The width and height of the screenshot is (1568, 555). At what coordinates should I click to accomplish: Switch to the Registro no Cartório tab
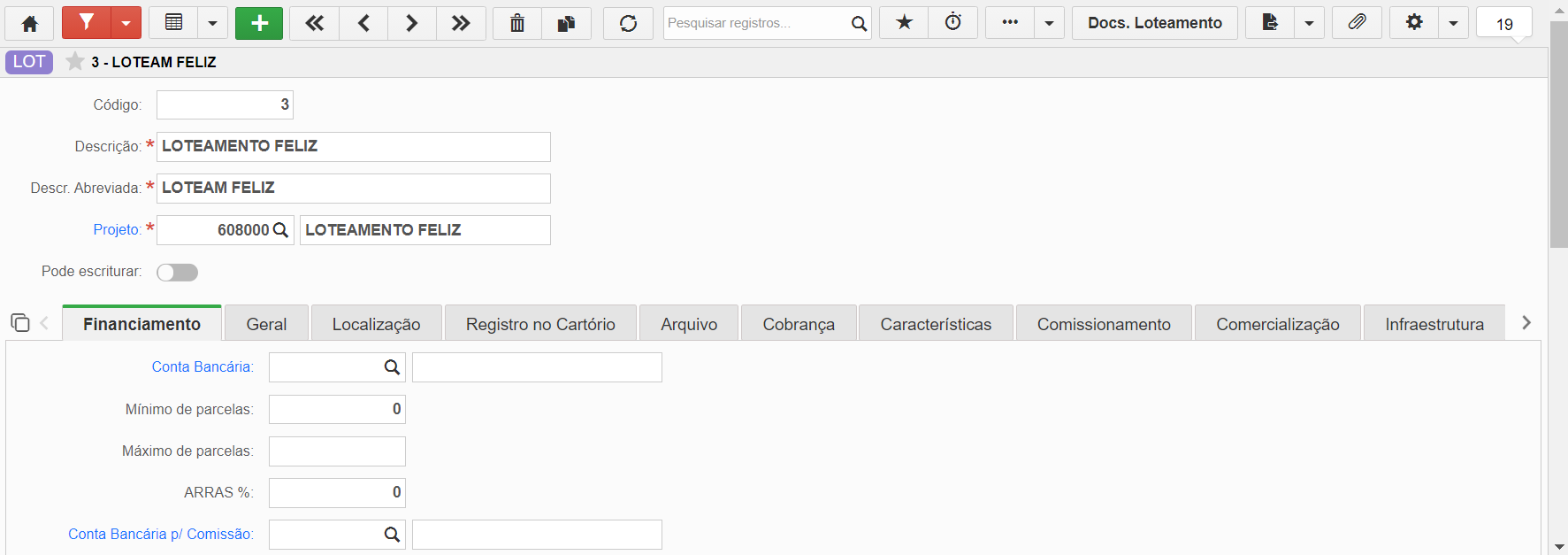pos(540,324)
